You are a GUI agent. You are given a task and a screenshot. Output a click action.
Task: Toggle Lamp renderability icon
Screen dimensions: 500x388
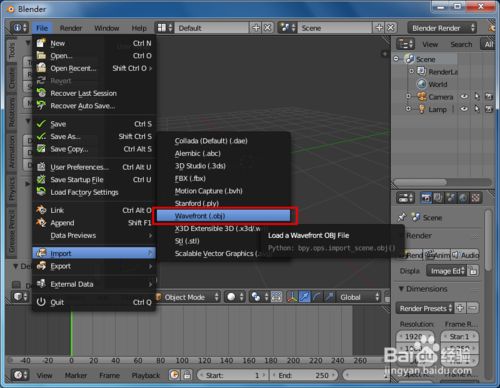pos(489,109)
